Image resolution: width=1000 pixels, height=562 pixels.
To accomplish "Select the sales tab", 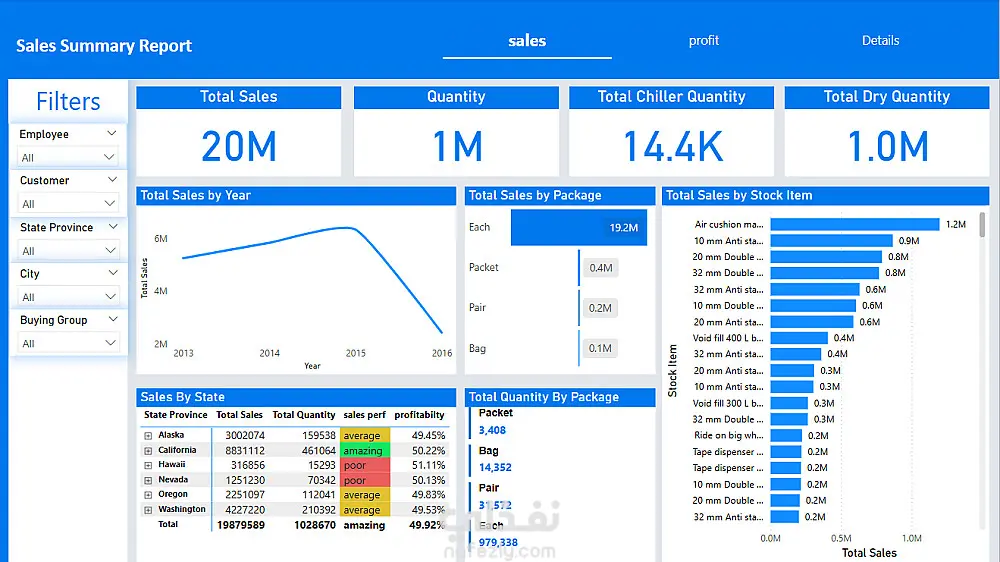I will tap(527, 41).
